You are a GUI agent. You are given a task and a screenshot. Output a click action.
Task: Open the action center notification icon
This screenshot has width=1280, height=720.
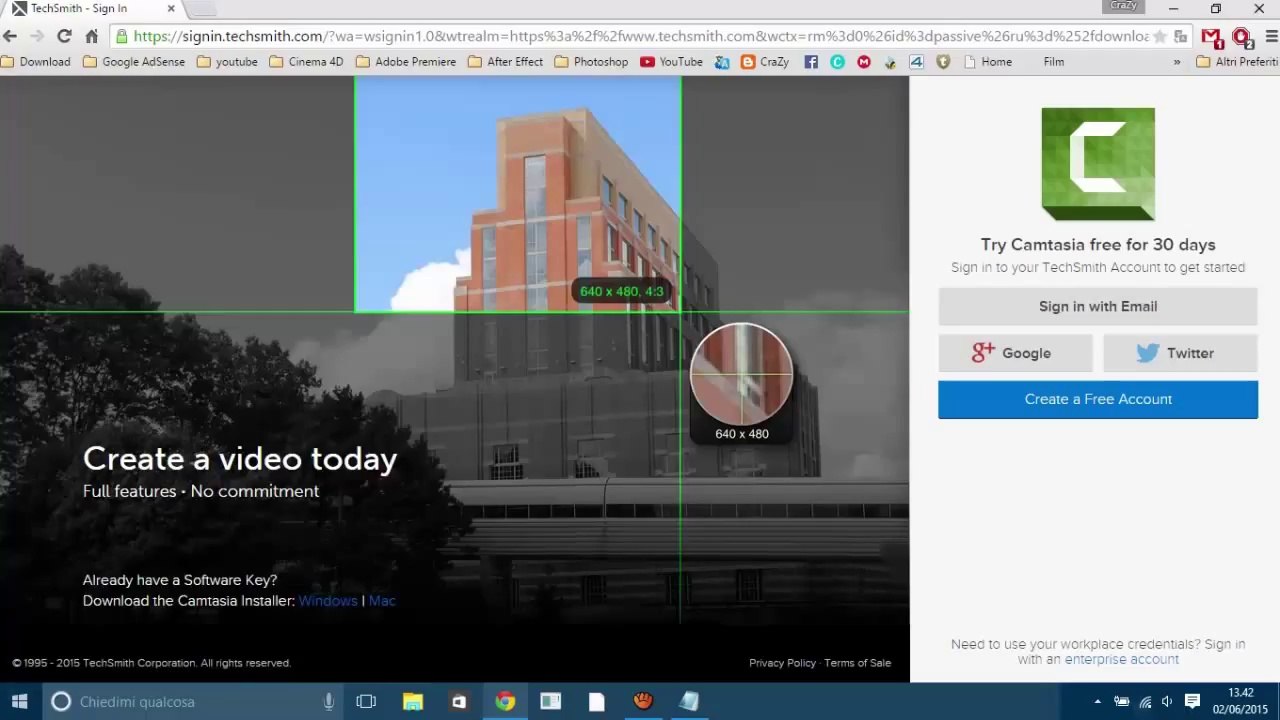point(1192,701)
